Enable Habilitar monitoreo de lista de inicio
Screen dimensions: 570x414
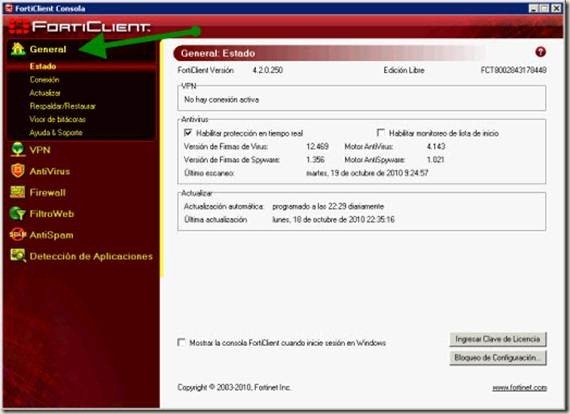(381, 132)
